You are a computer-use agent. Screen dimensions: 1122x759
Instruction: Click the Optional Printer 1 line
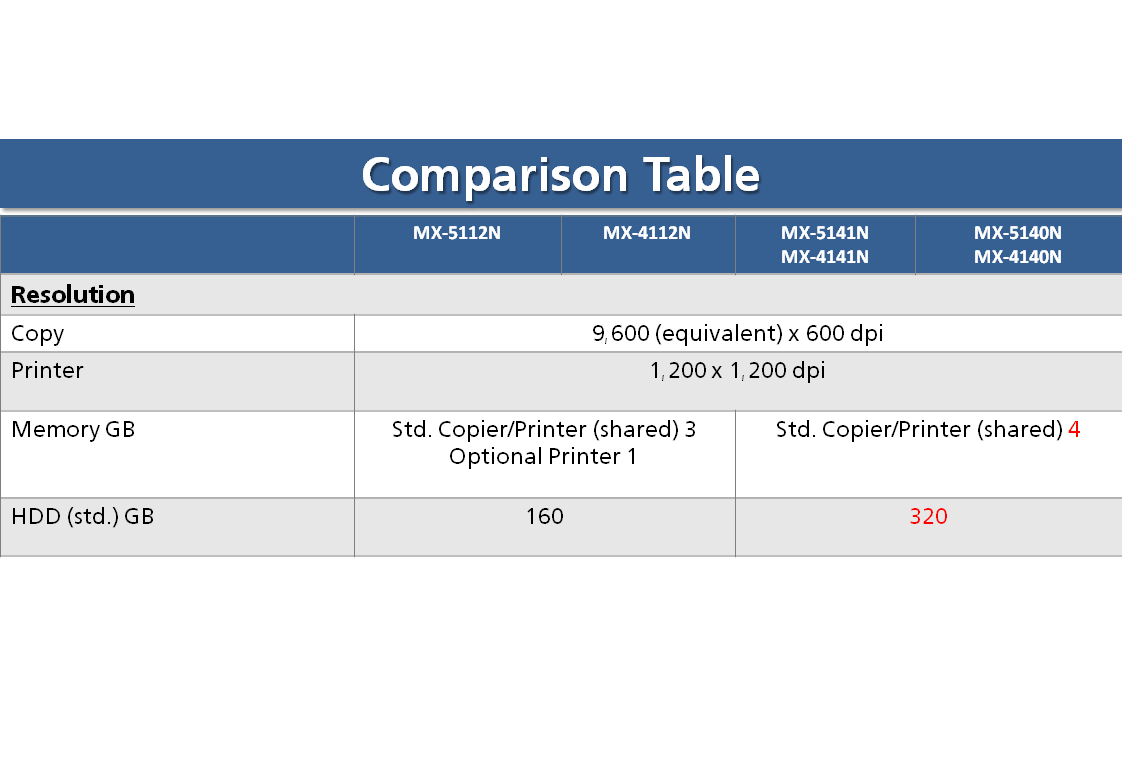click(543, 457)
